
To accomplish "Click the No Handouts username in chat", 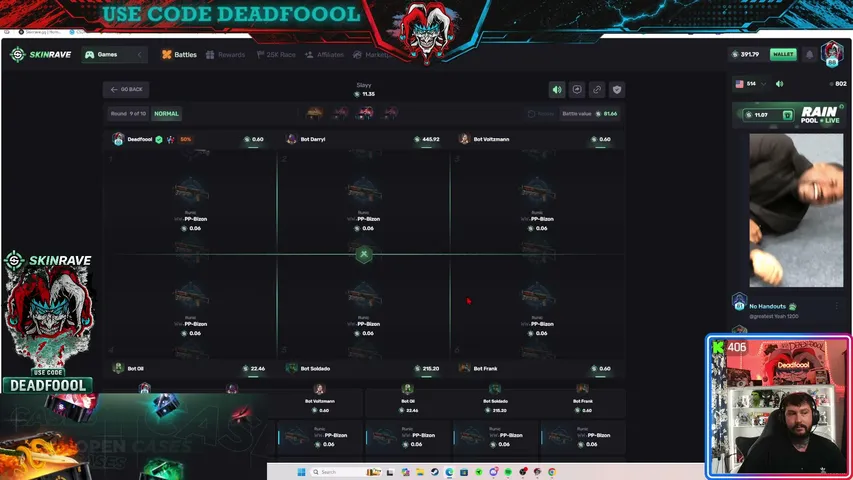I will (x=767, y=306).
